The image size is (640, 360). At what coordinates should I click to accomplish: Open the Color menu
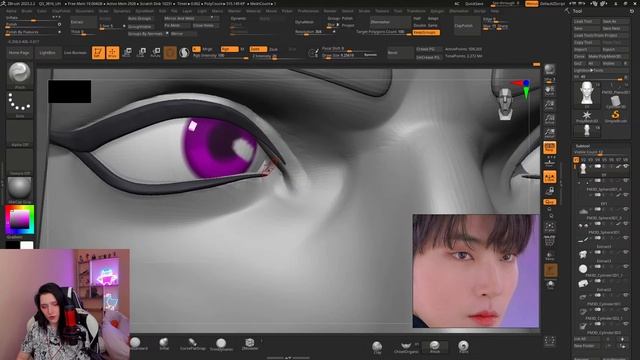pos(42,11)
